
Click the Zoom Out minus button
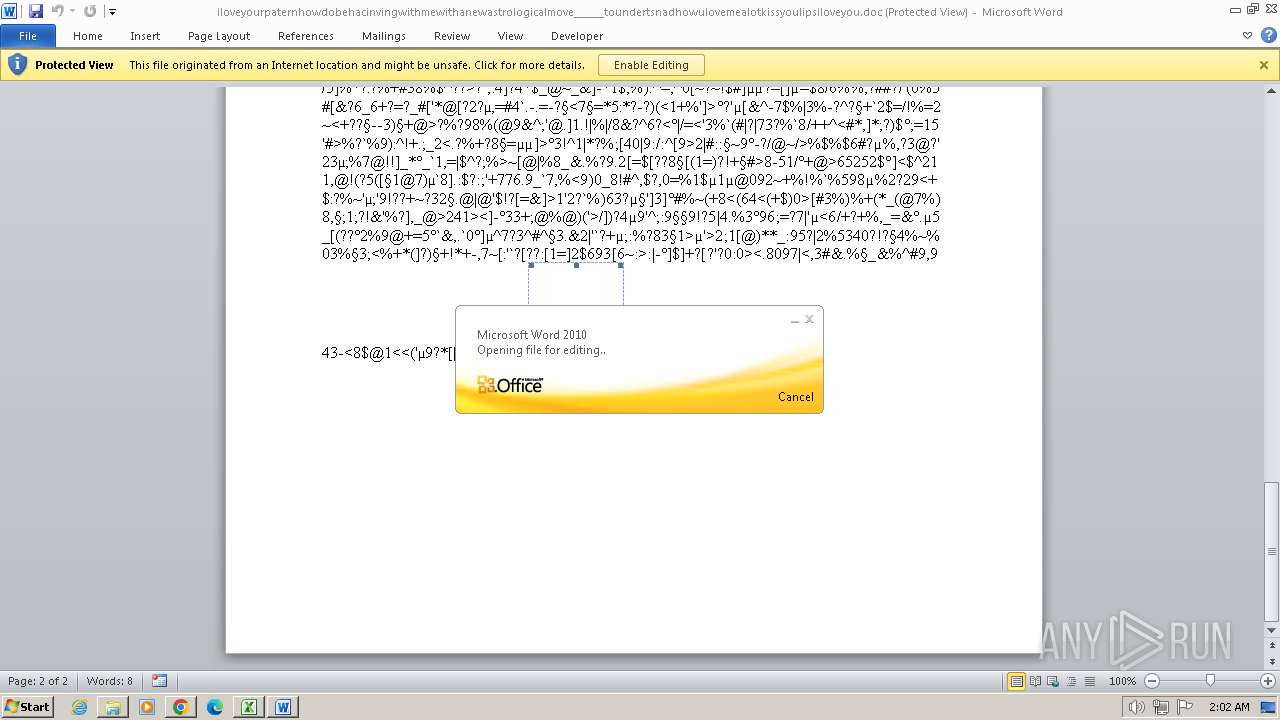(1152, 681)
